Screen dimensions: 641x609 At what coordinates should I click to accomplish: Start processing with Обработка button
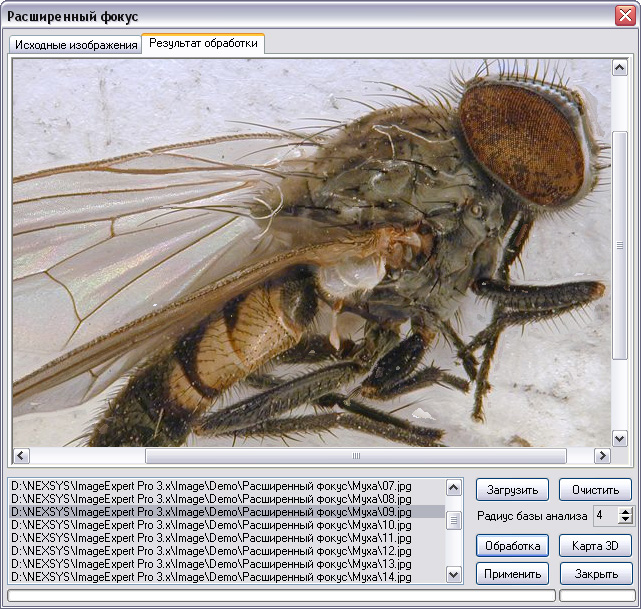[512, 546]
